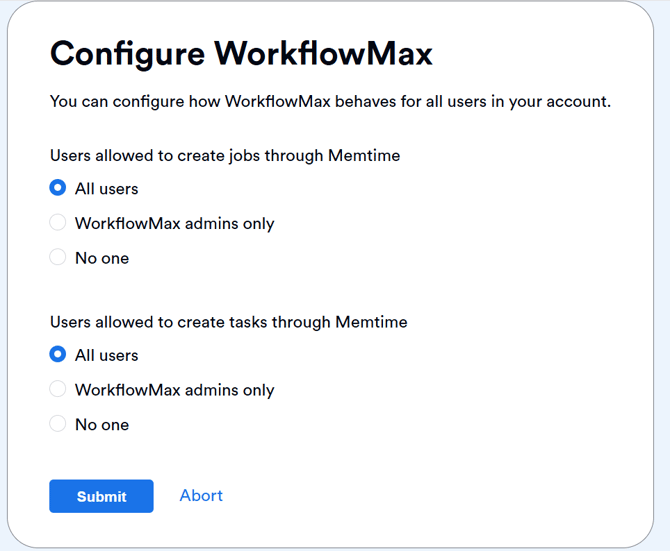
Task: Select 'All users' for creating tasks
Action: point(58,355)
